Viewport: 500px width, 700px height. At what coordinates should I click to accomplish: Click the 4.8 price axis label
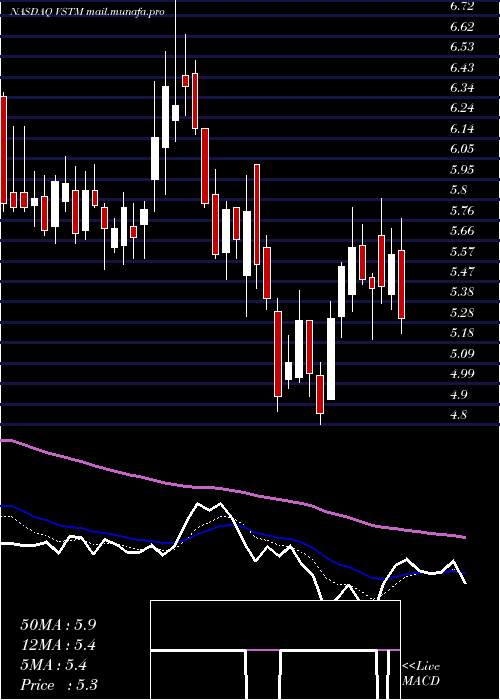[459, 415]
